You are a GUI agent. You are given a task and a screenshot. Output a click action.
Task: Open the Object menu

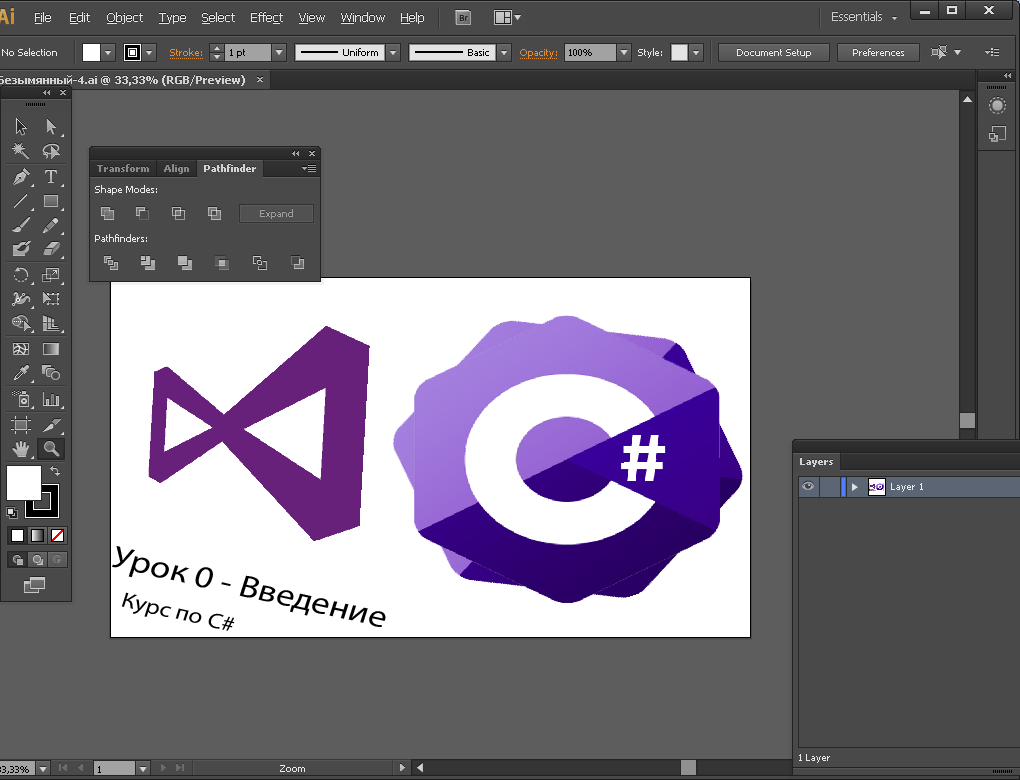coord(124,18)
